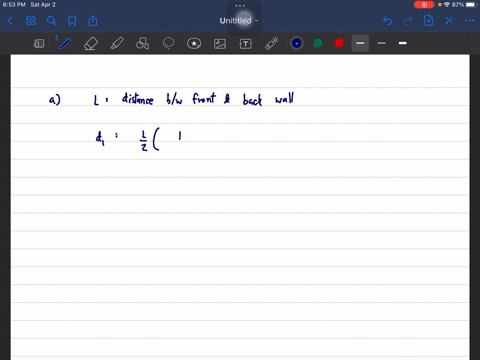Open the search tool
The height and width of the screenshot is (360, 480).
(51, 21)
